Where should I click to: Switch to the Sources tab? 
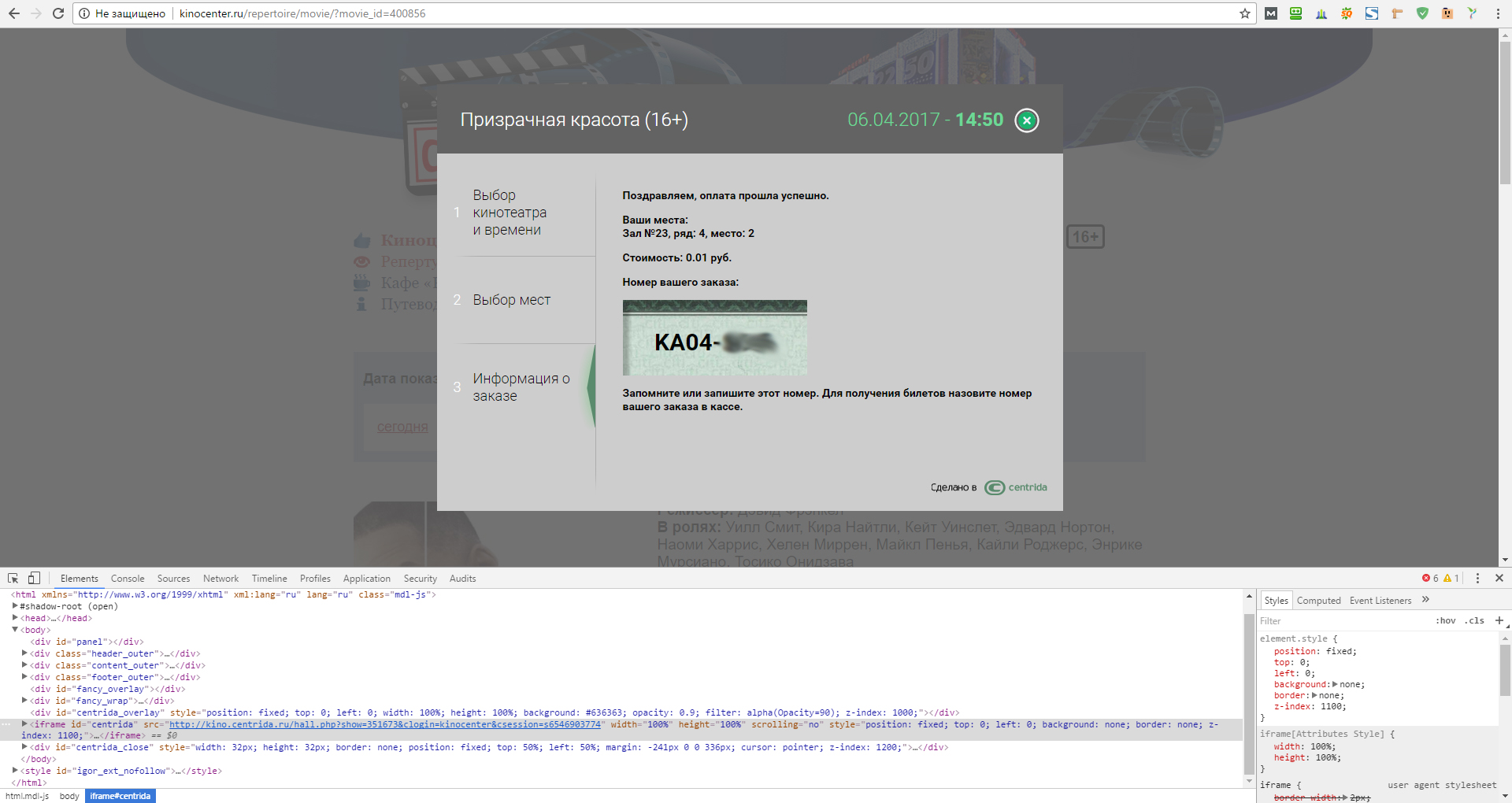173,578
